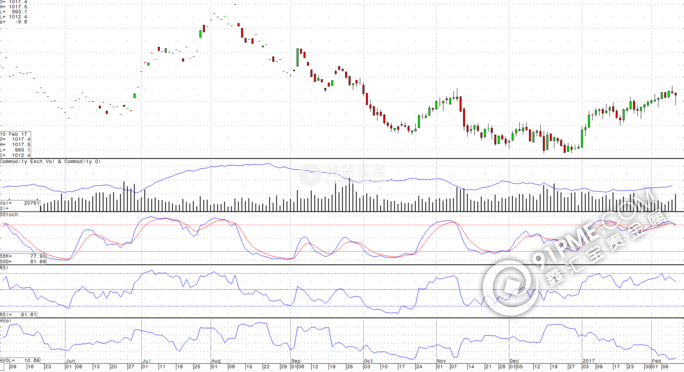The width and height of the screenshot is (684, 372).
Task: Select the 'SSK= 77.93' value
Action: coord(23,256)
